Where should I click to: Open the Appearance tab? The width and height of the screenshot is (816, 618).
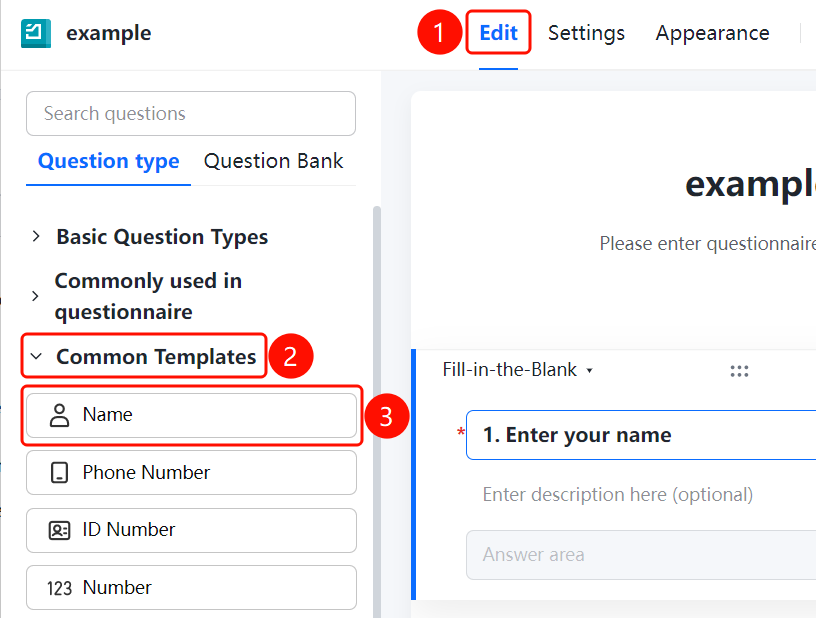pyautogui.click(x=712, y=33)
